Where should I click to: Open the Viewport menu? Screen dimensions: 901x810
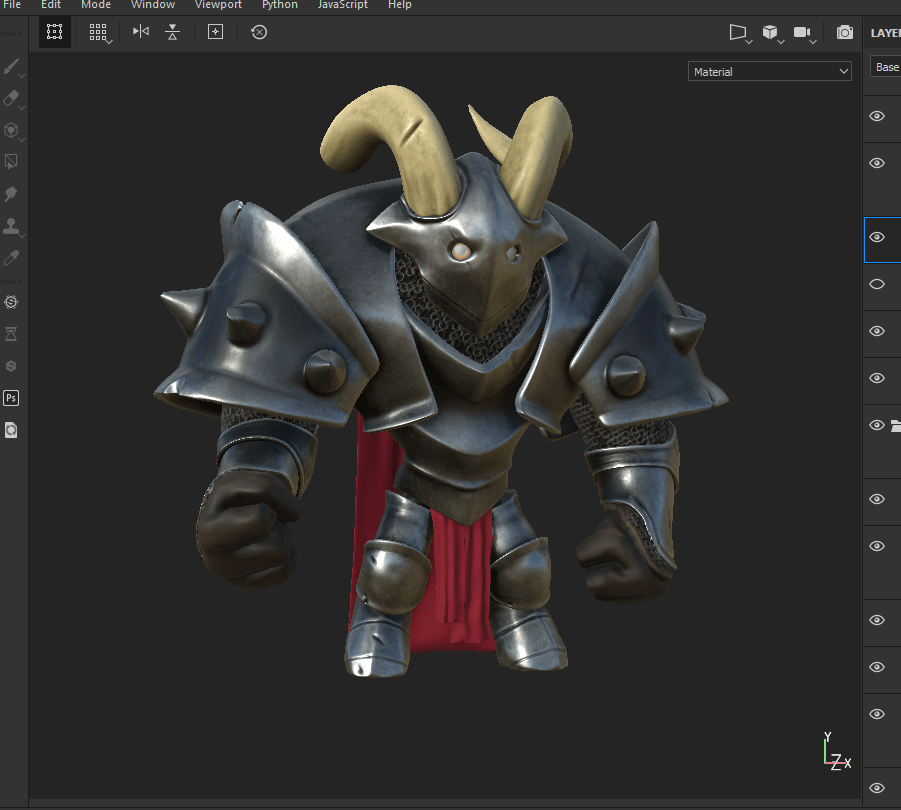(x=218, y=5)
